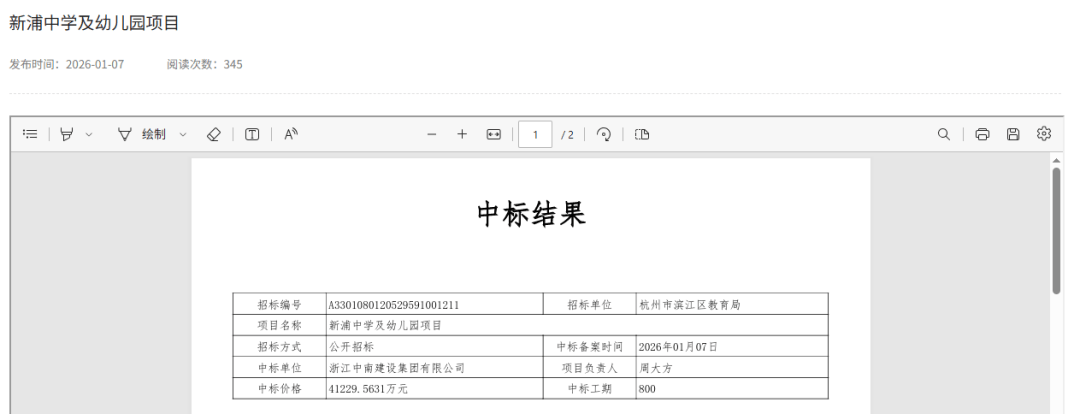
Task: Open the PDF viewer settings gear
Action: pos(1044,134)
